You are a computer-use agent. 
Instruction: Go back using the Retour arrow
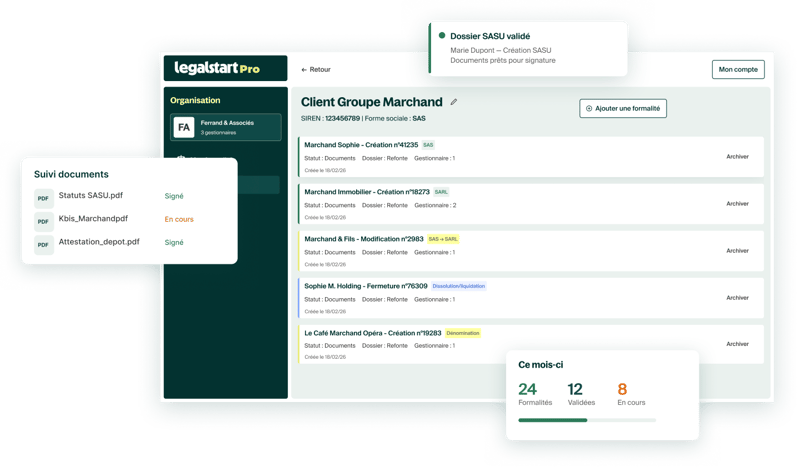[316, 69]
